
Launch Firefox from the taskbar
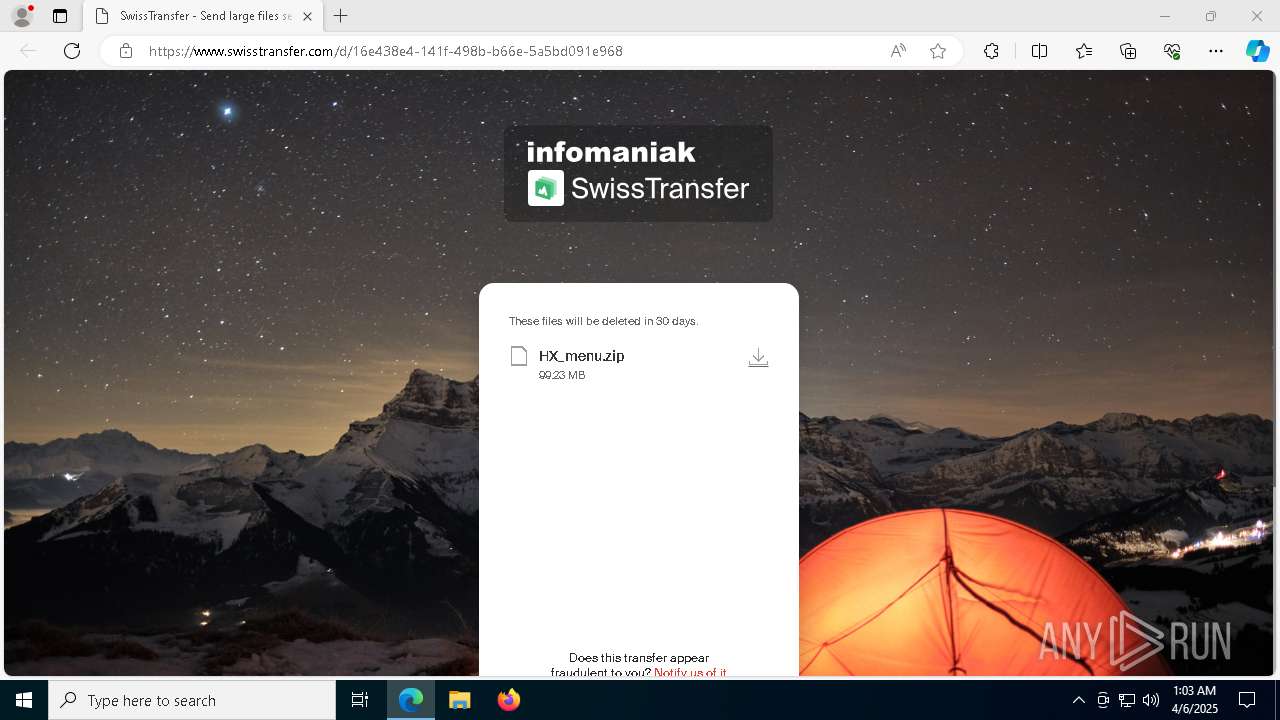coord(509,700)
